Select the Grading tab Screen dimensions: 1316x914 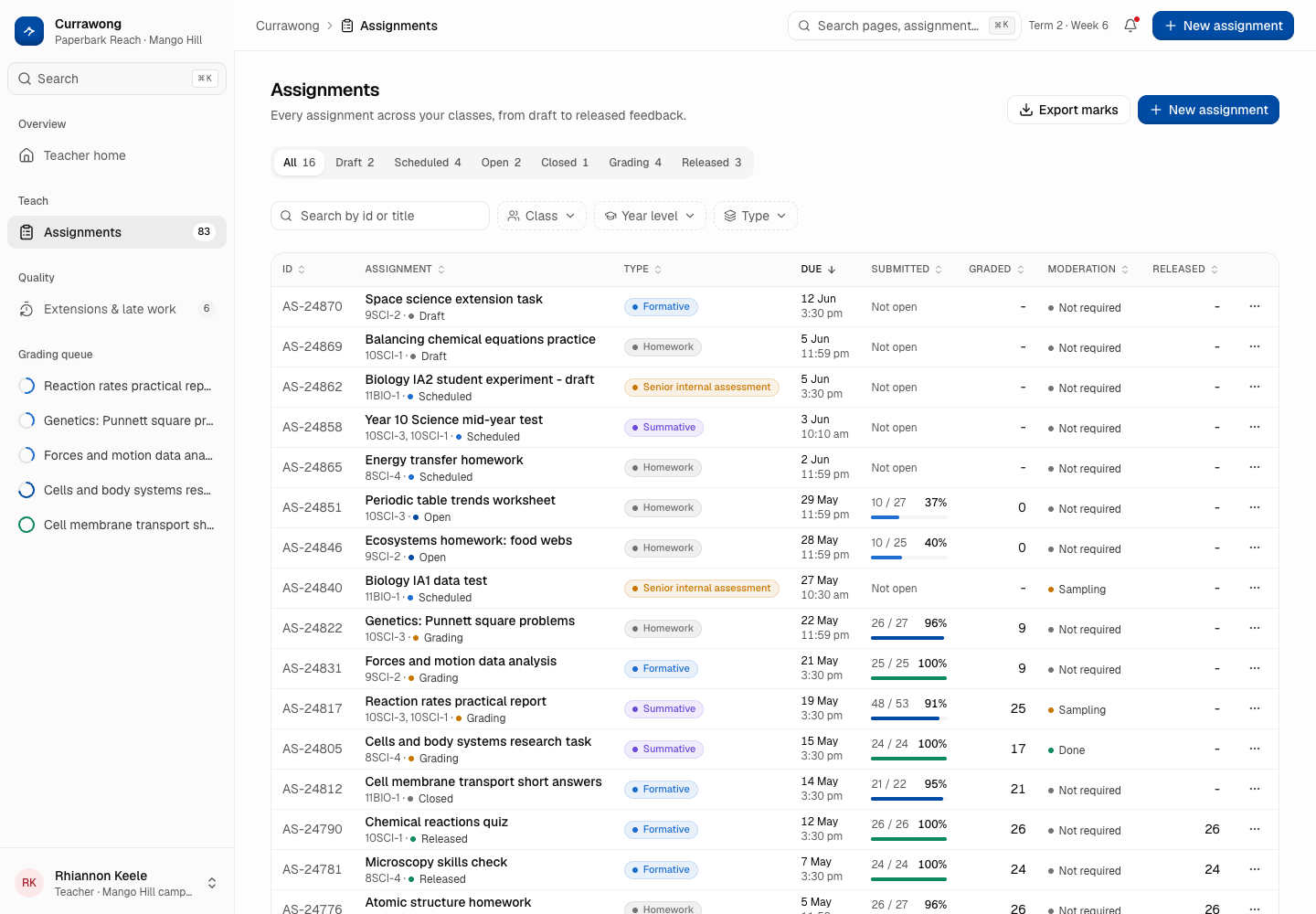coord(635,163)
